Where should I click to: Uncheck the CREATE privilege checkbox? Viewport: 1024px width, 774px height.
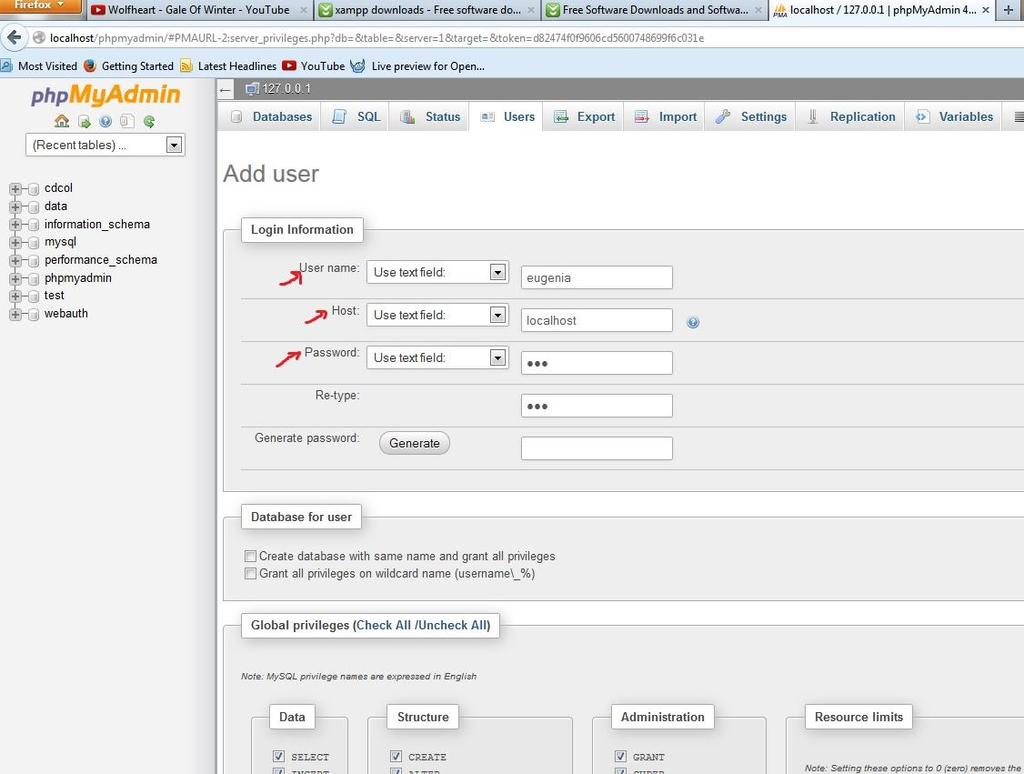tap(396, 756)
